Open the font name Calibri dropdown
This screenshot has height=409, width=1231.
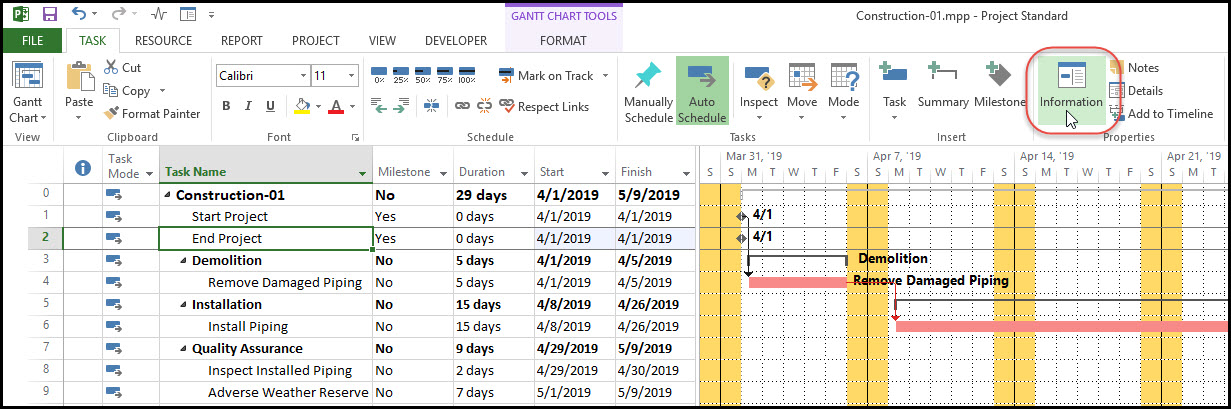[300, 76]
